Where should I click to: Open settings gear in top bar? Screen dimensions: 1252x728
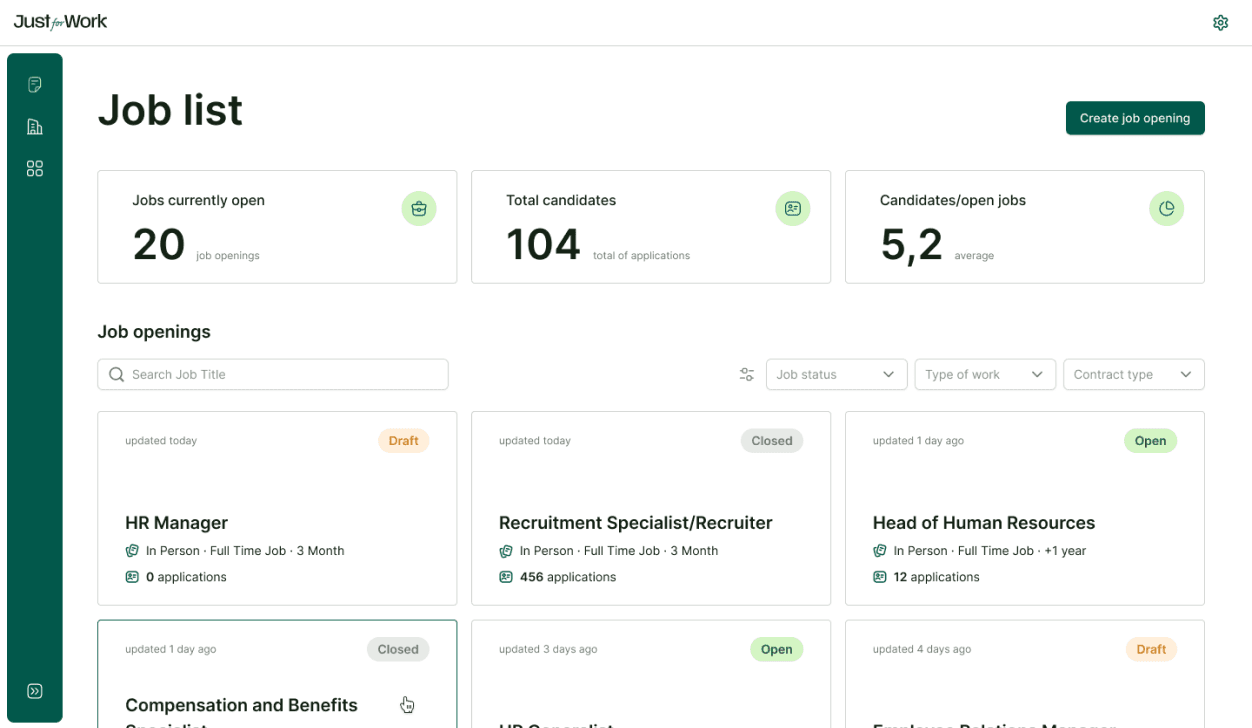pos(1220,22)
